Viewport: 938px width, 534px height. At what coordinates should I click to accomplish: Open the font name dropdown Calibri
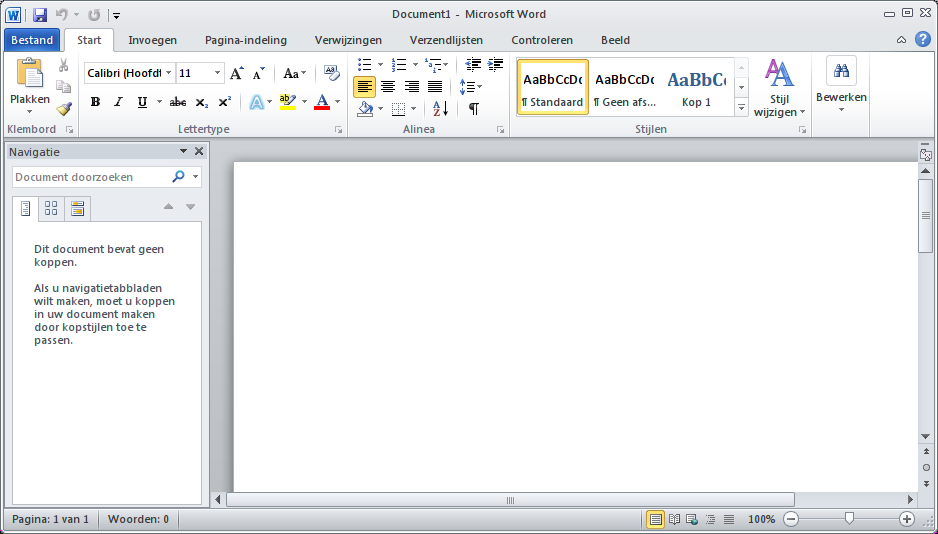point(169,73)
